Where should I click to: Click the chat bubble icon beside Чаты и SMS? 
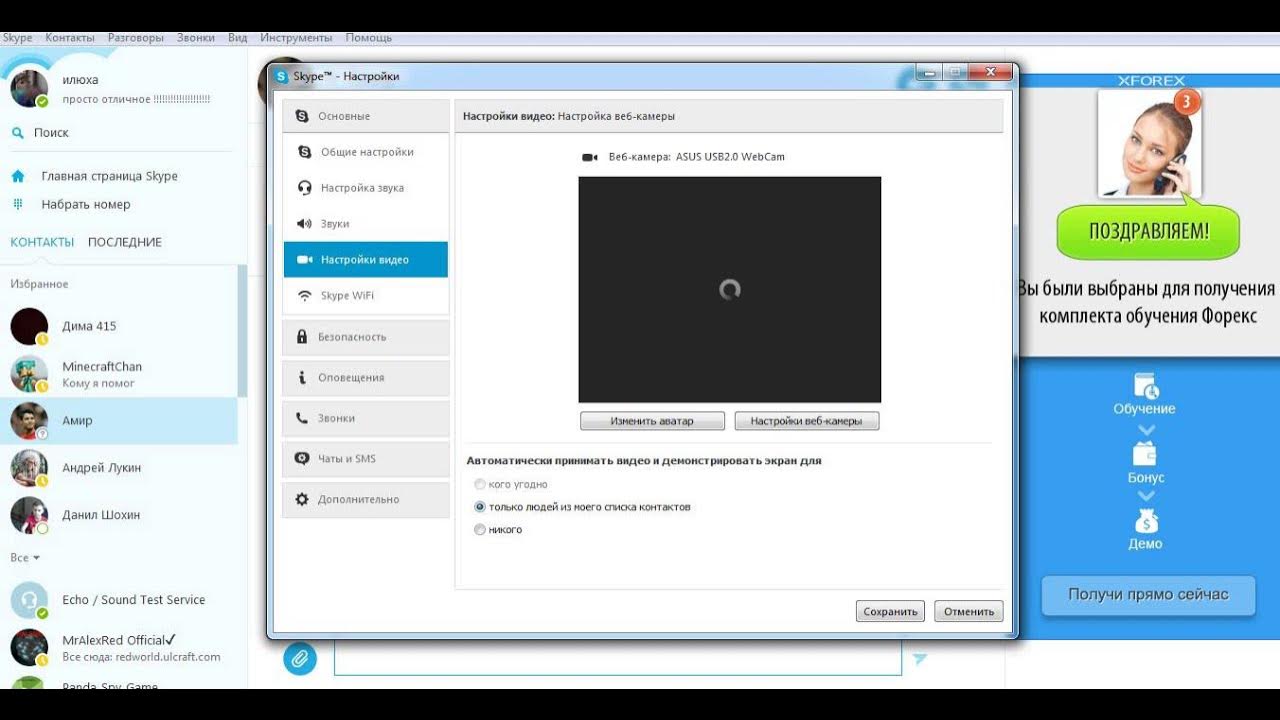point(302,459)
